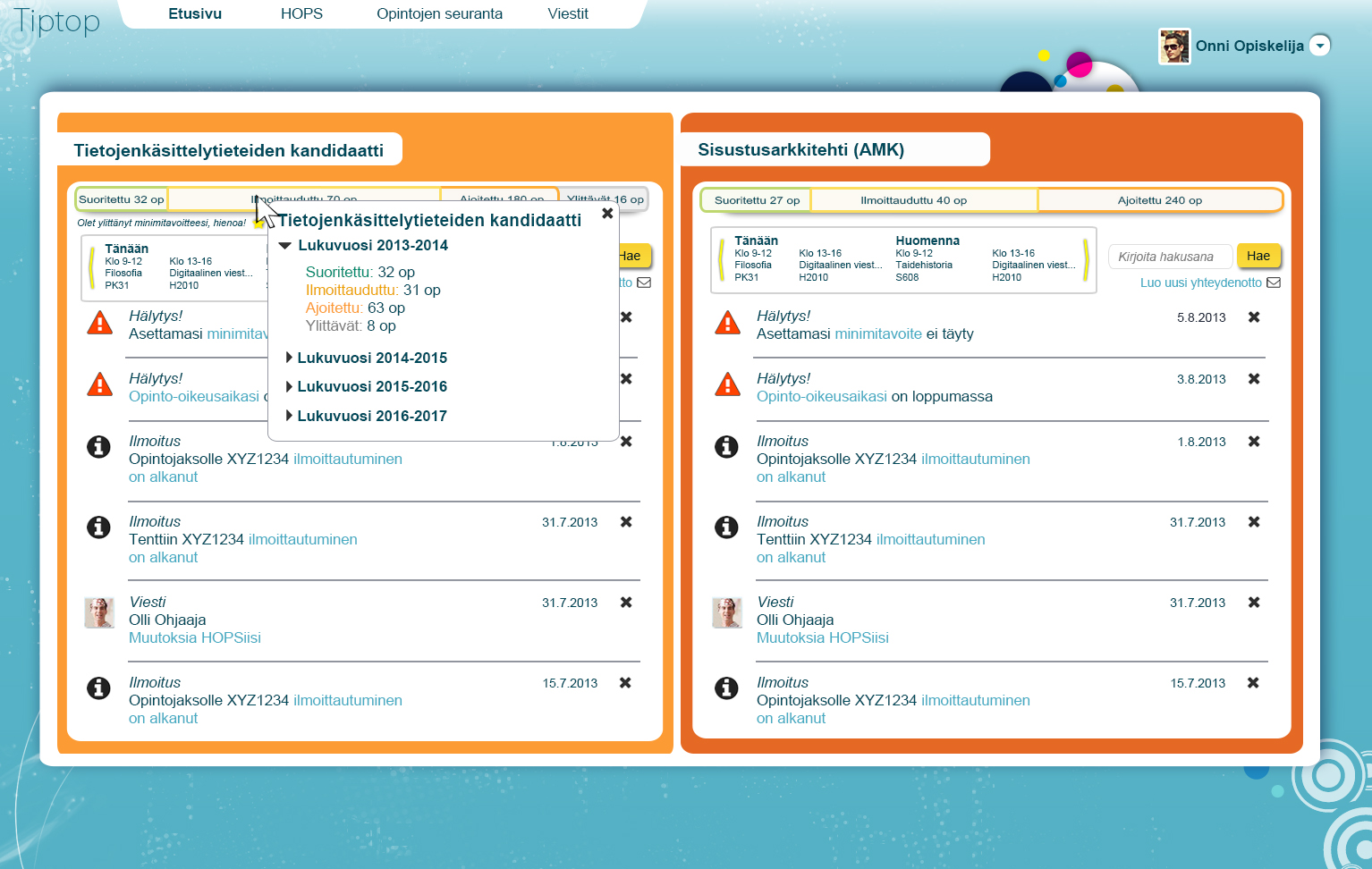The image size is (1372, 869).
Task: Open Tenttiin XYZ1234 ilmoittautuminen link, left panel
Action: coord(303,539)
